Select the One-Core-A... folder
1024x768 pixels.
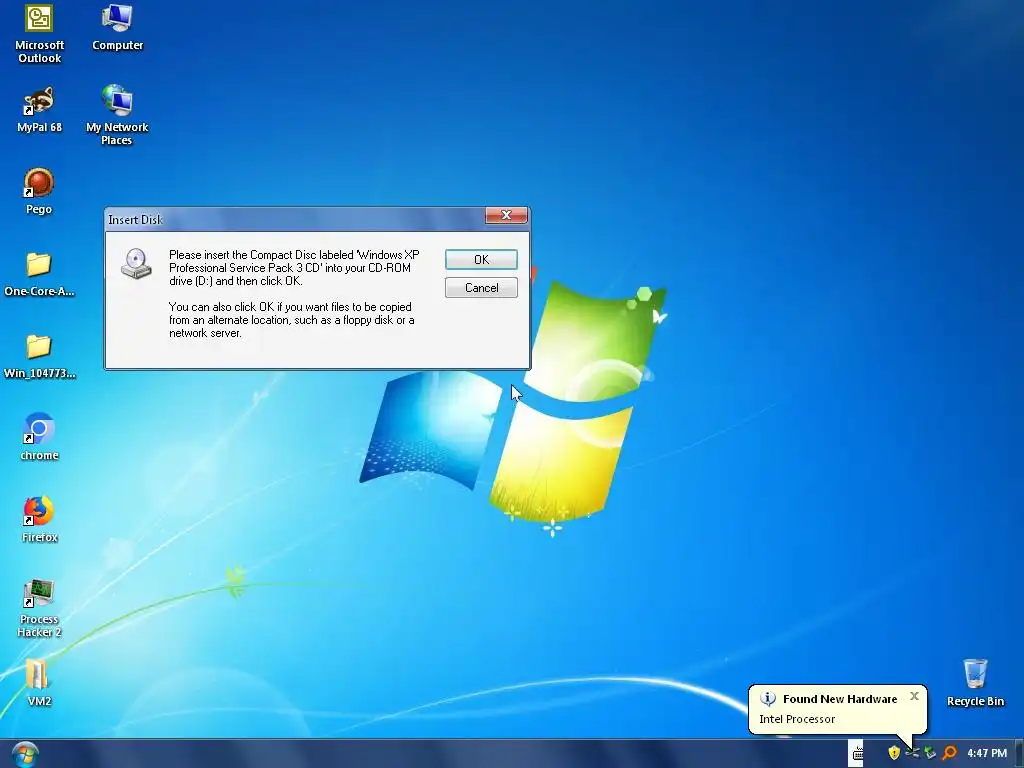click(39, 274)
